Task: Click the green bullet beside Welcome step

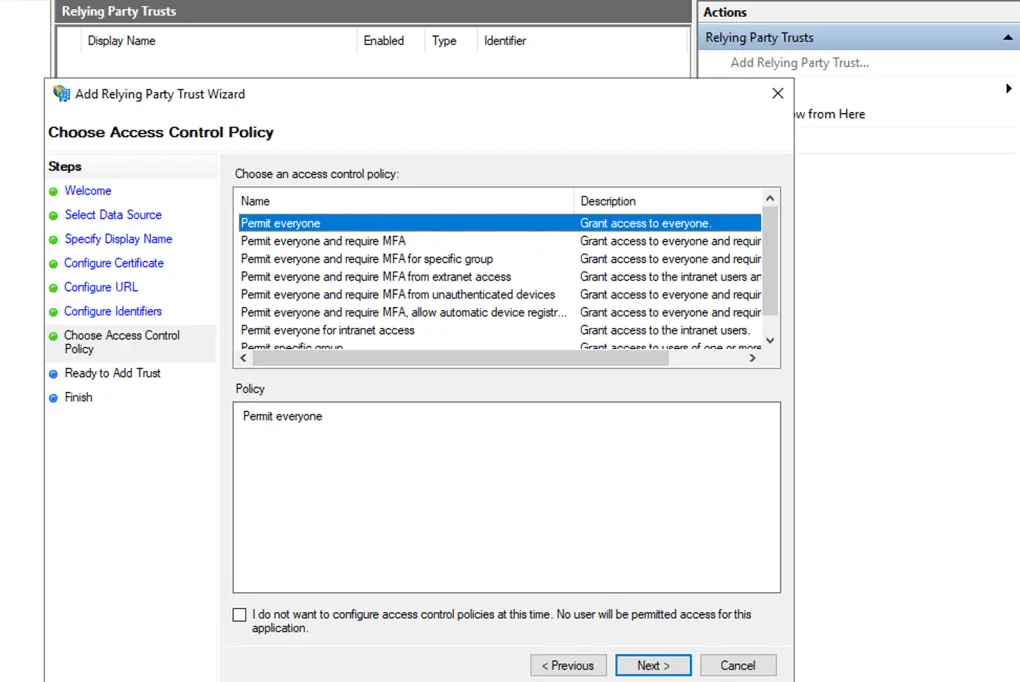Action: (53, 191)
